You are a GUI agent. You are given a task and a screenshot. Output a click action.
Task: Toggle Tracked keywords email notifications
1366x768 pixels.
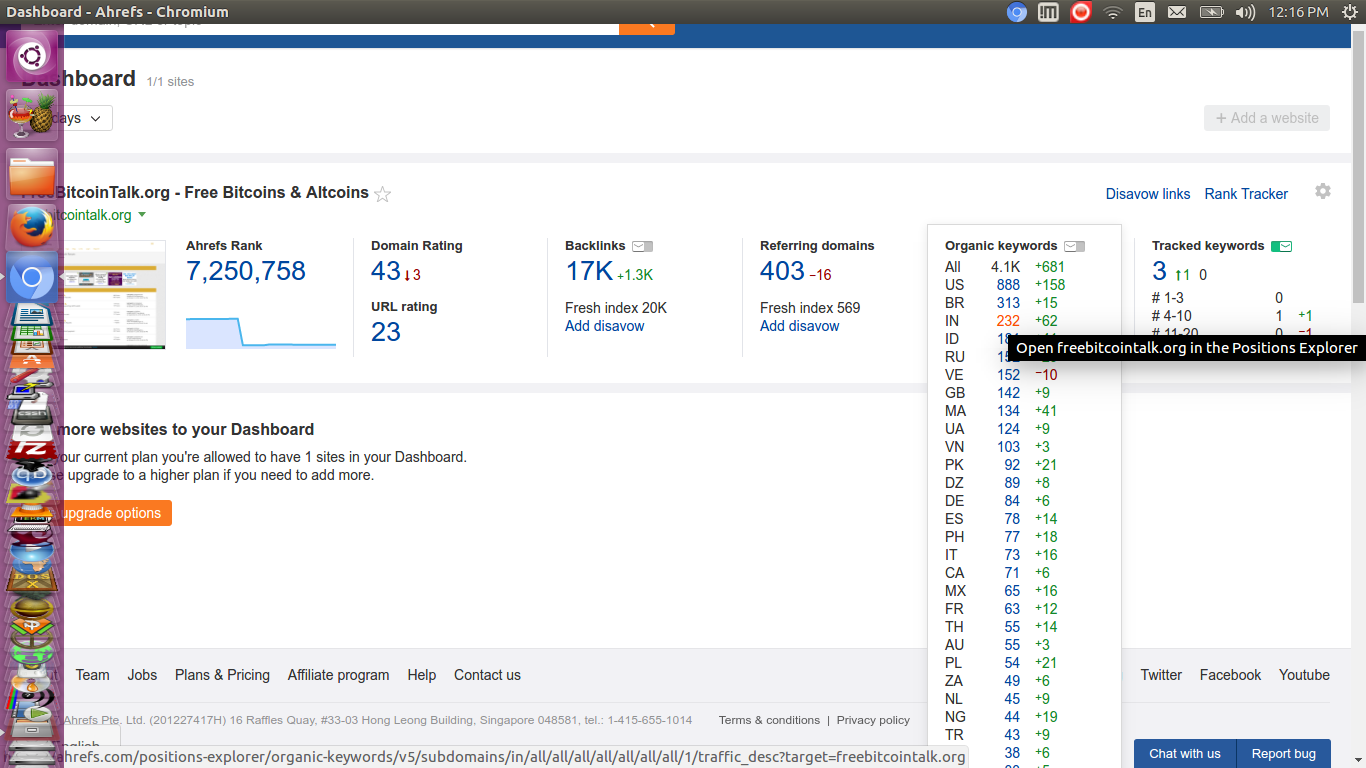click(x=1281, y=246)
